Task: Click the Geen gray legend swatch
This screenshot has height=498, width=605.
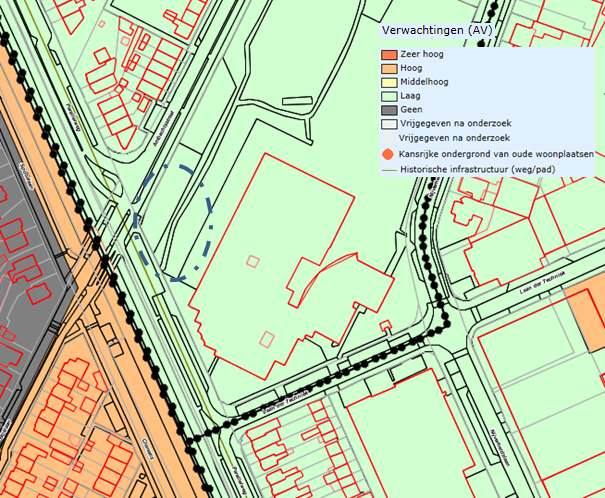Action: (x=388, y=111)
